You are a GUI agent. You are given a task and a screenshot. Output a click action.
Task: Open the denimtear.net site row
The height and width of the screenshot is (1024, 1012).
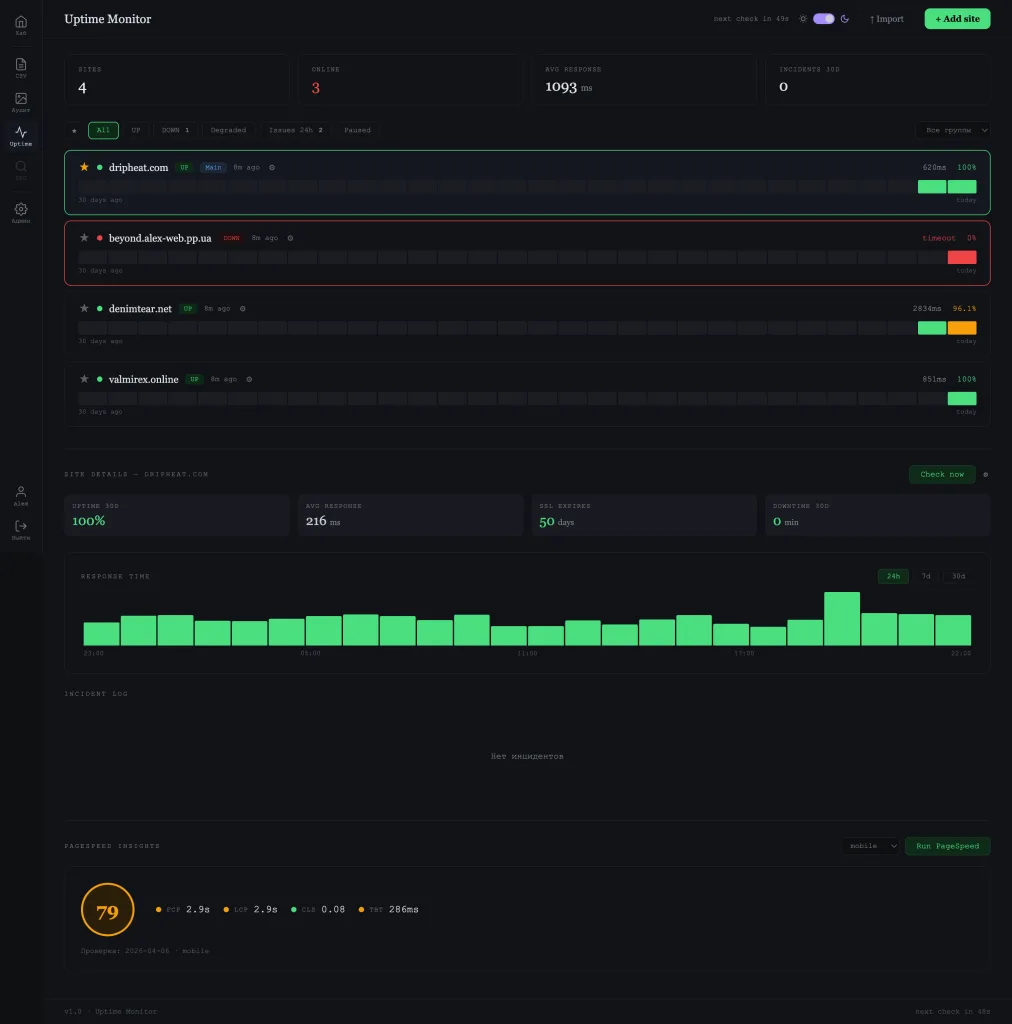527,324
